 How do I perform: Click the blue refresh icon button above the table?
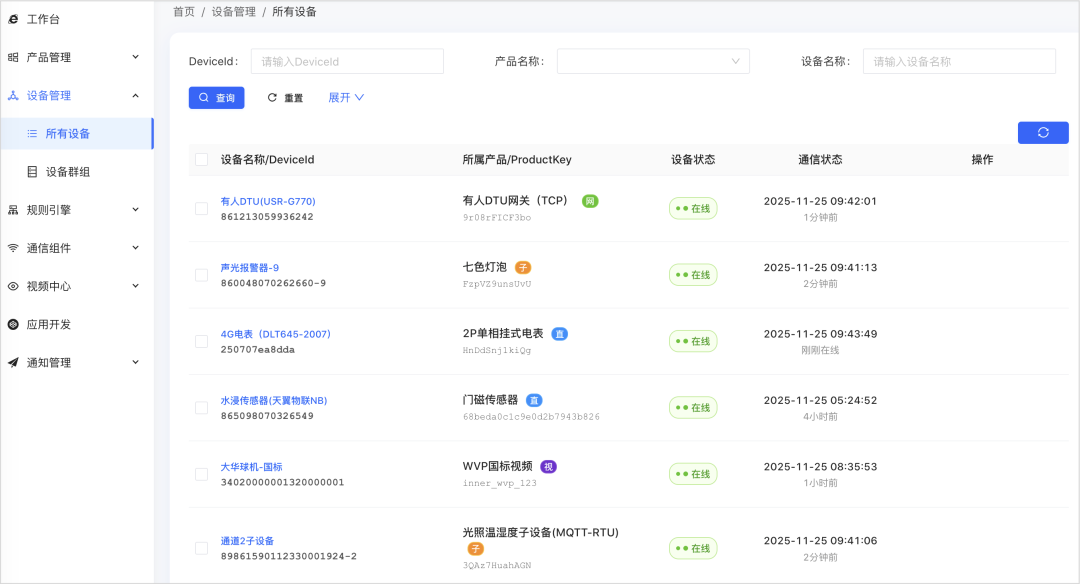[x=1043, y=133]
